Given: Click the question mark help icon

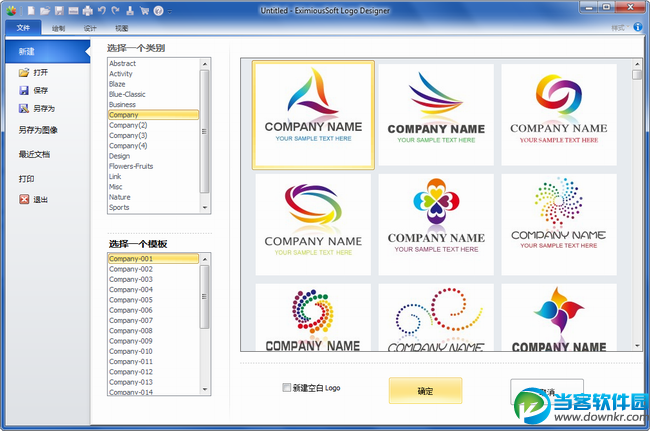Looking at the screenshot, I should [158, 11].
